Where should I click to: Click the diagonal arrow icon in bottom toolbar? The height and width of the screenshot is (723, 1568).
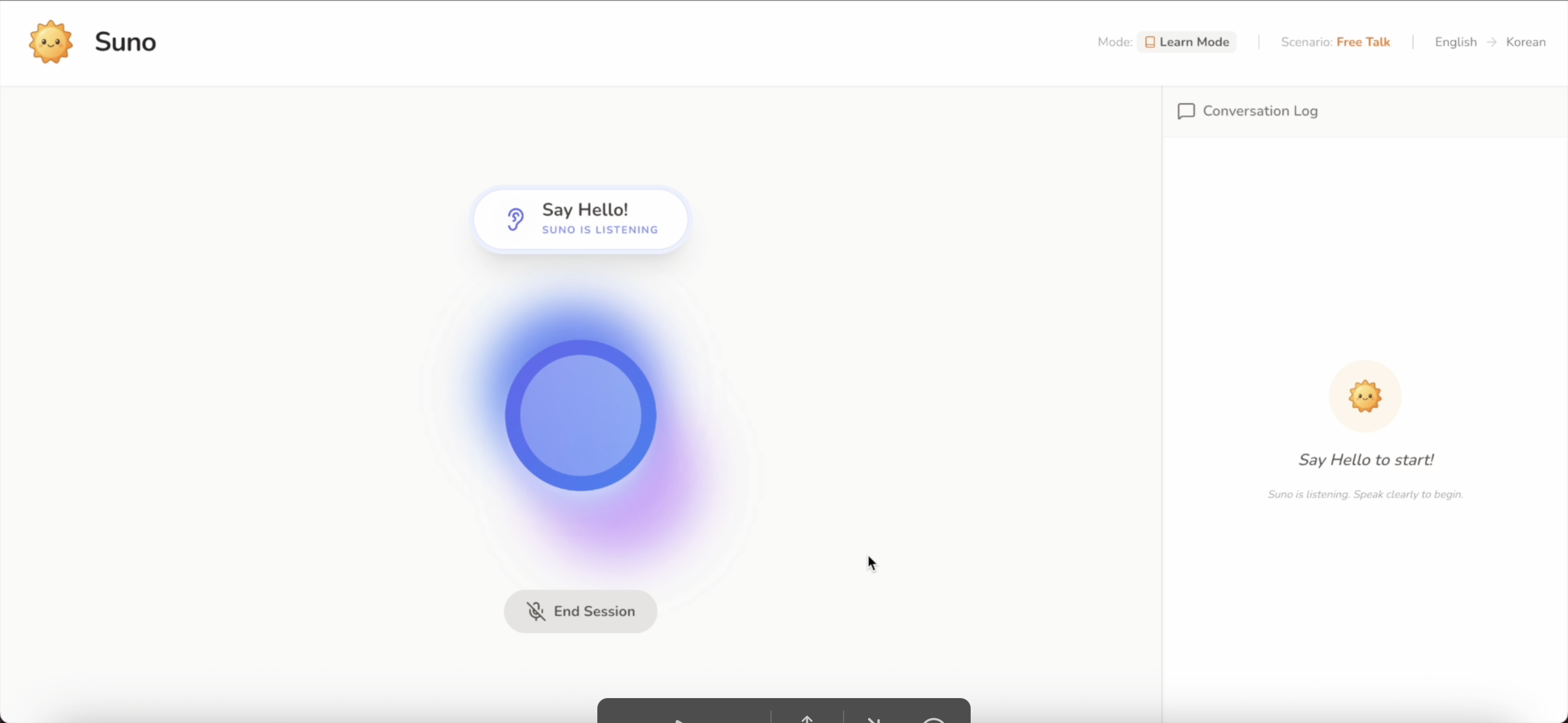click(874, 719)
